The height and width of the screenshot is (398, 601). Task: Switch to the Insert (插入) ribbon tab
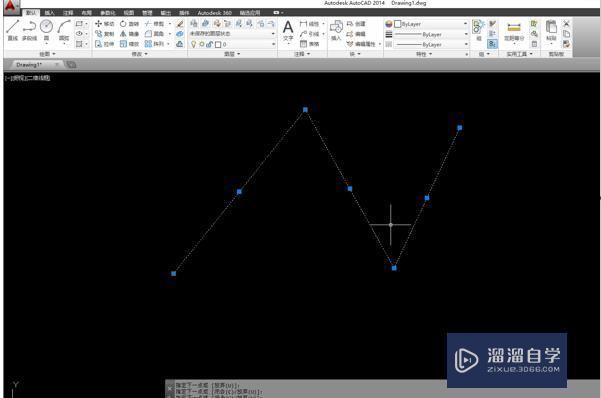click(x=49, y=13)
